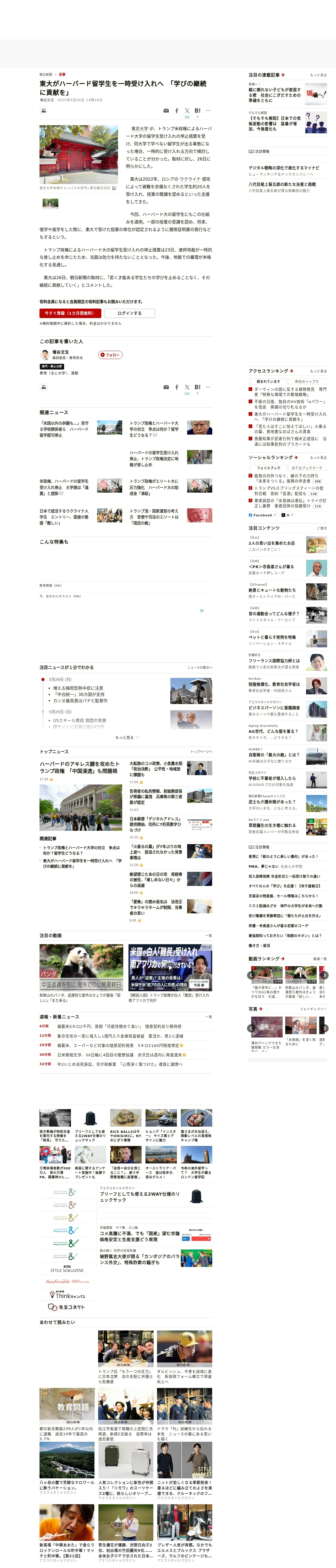Share article by email from top share bar

tap(166, 111)
